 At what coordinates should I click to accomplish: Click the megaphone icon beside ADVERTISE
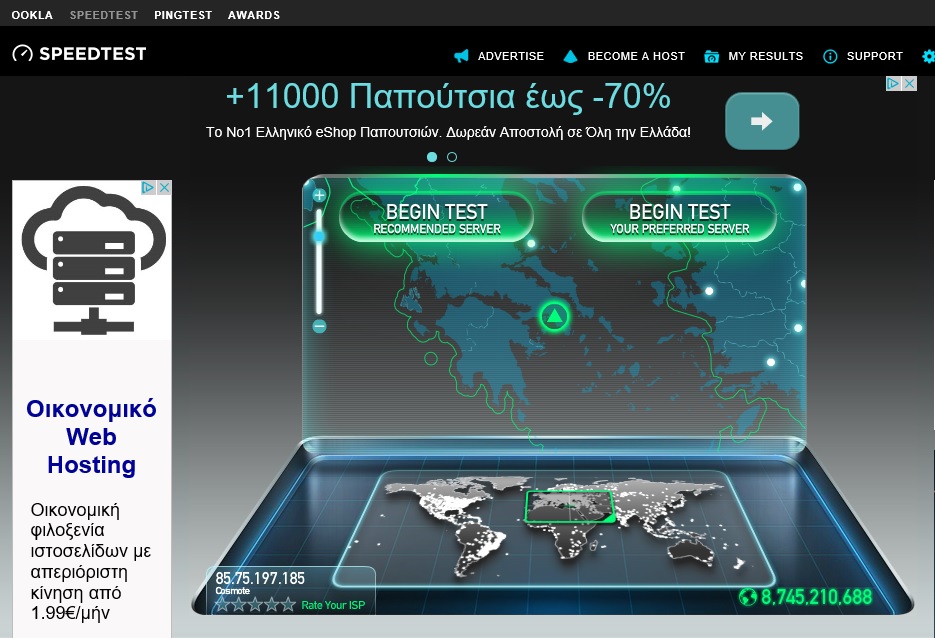coord(459,56)
